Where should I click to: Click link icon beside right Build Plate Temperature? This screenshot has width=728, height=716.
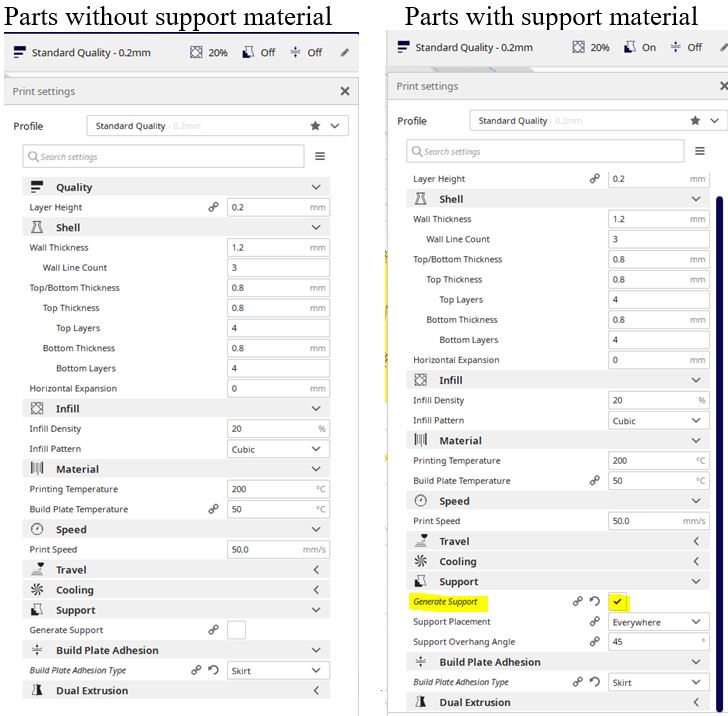click(x=595, y=481)
